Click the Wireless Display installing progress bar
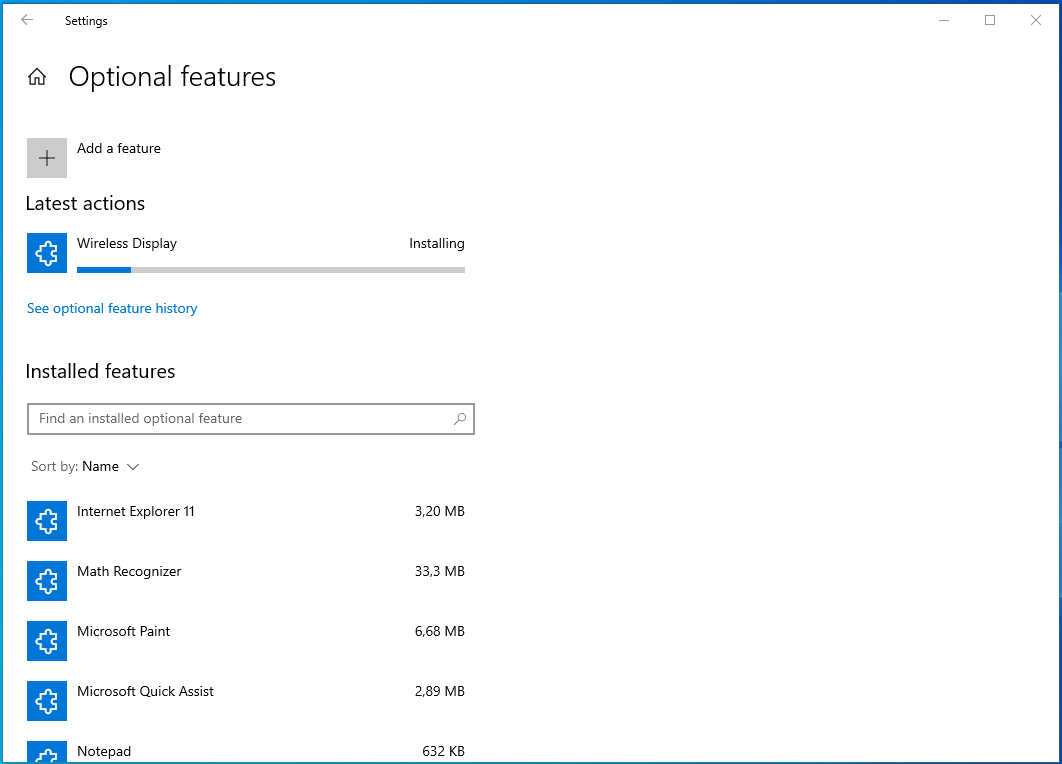Screen dimensions: 1062x764 [271, 270]
